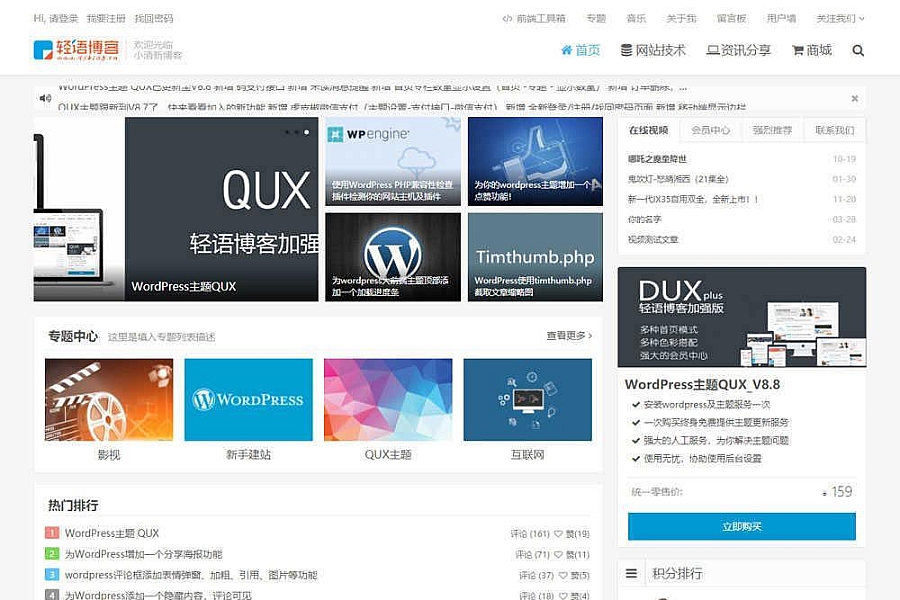900x600 pixels.
Task: Open the DUX plus 轻语博客加强版 banner
Action: [742, 317]
